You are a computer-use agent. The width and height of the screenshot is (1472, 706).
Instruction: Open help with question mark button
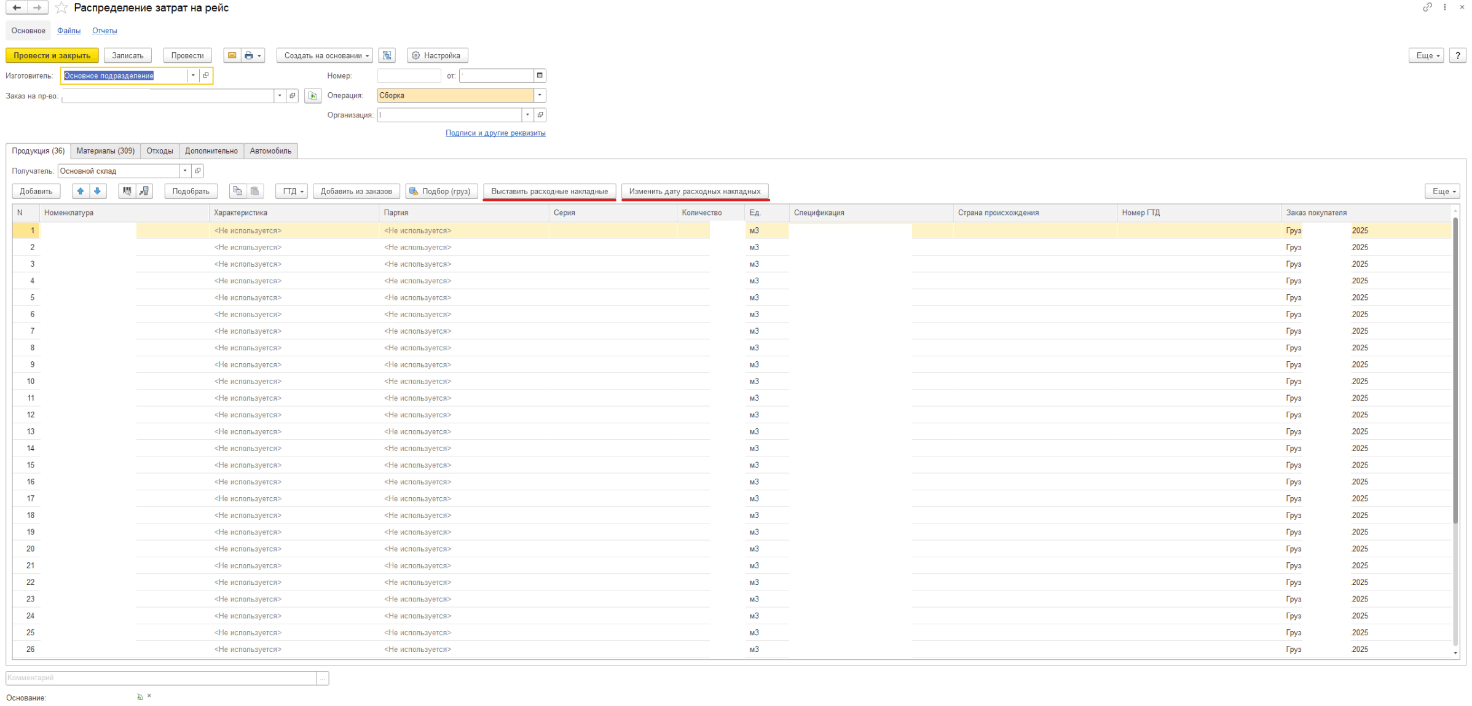click(1458, 56)
